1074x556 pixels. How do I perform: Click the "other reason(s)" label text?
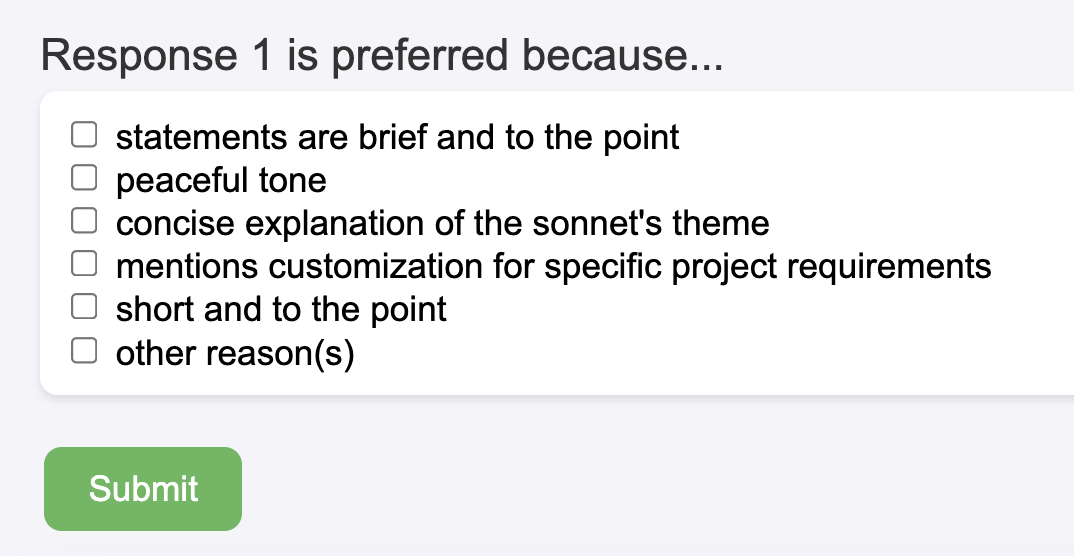click(235, 353)
